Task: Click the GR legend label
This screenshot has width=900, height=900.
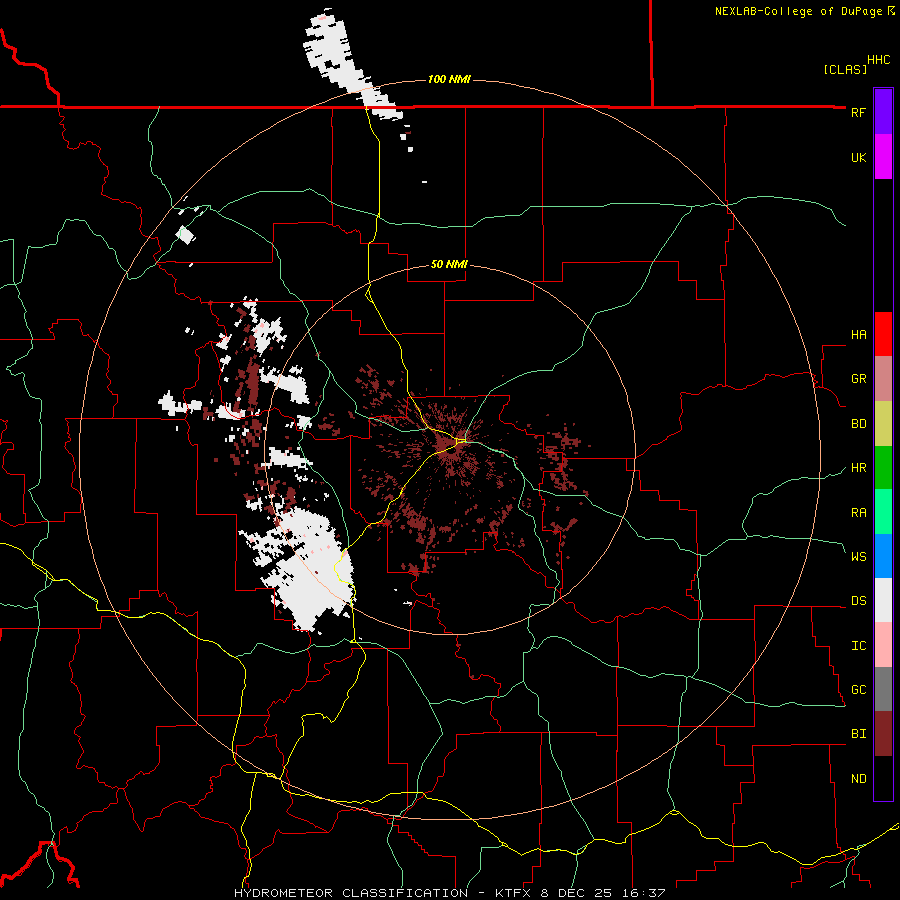Action: coord(858,379)
